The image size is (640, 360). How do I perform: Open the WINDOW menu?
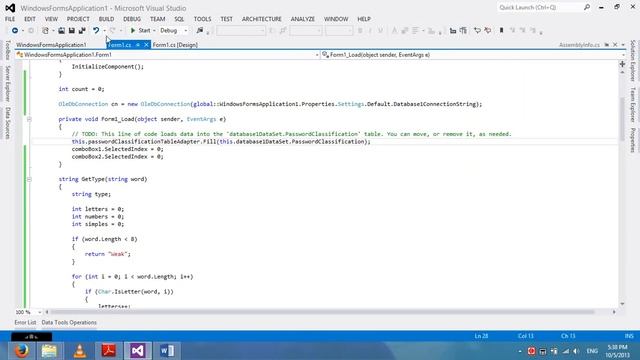point(336,19)
